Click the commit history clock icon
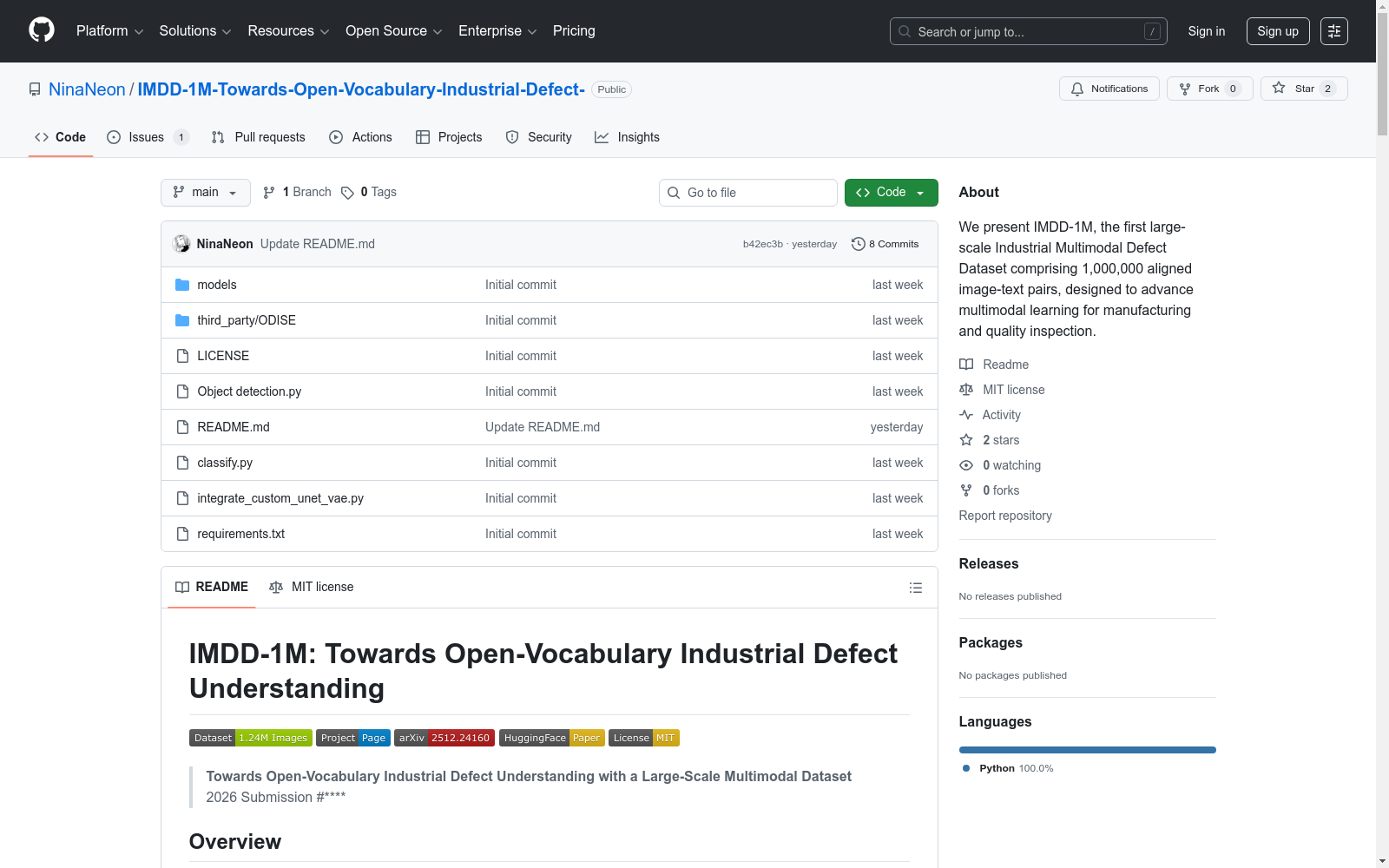The width and height of the screenshot is (1389, 868). [x=859, y=244]
